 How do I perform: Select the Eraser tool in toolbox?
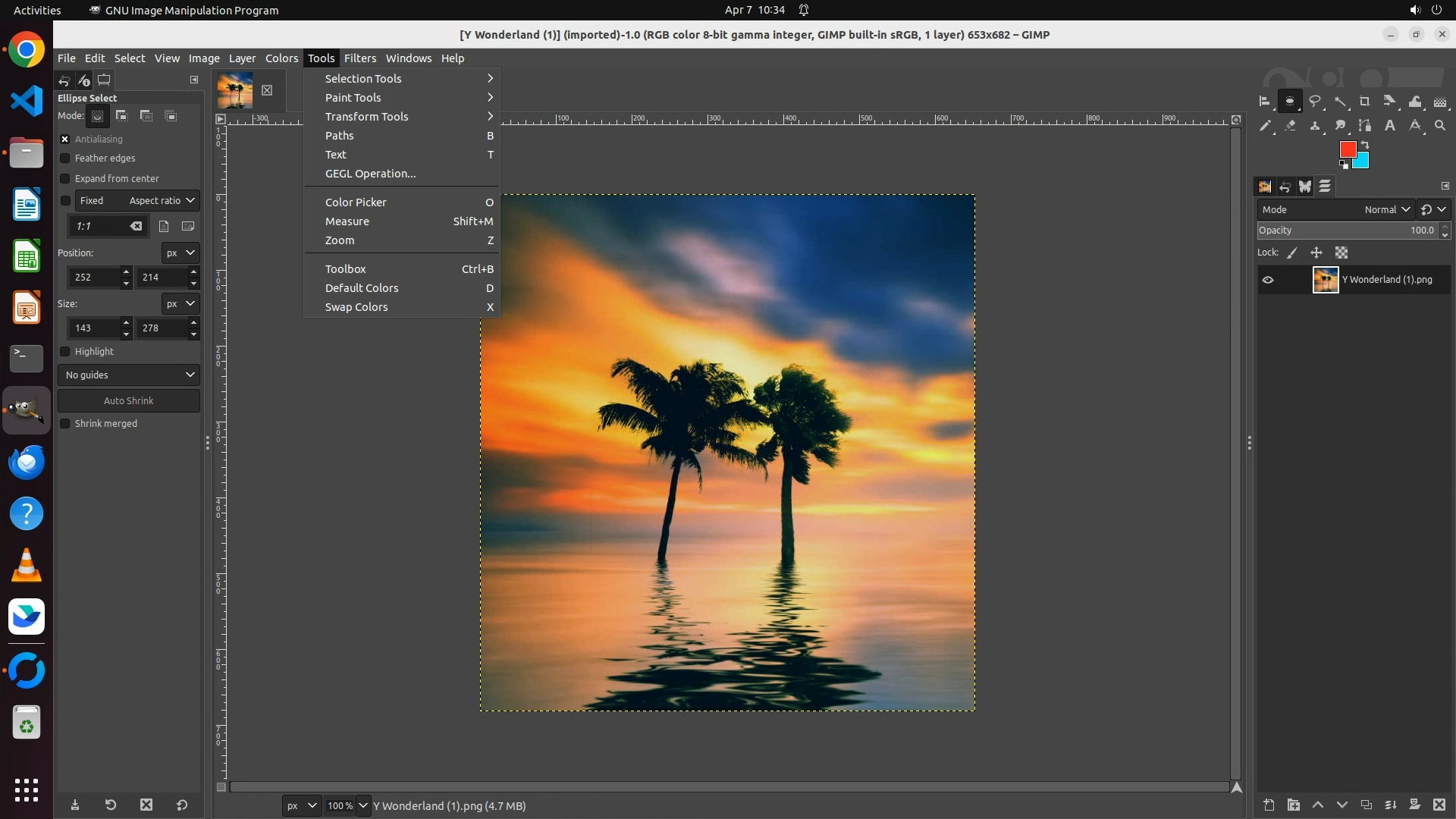[1290, 126]
